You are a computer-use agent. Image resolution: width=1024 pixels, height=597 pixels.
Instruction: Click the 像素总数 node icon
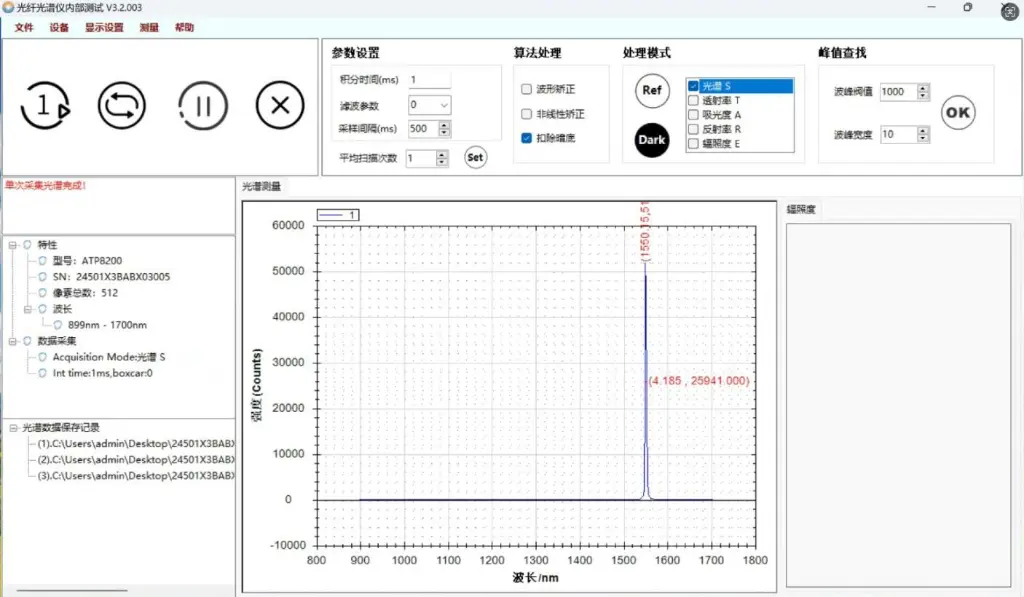[42, 293]
